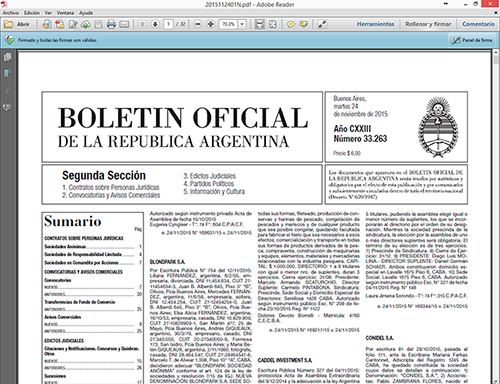This screenshot has width=500, height=384.
Task: Go to the next page with the down arrow
Action: coord(155,24)
